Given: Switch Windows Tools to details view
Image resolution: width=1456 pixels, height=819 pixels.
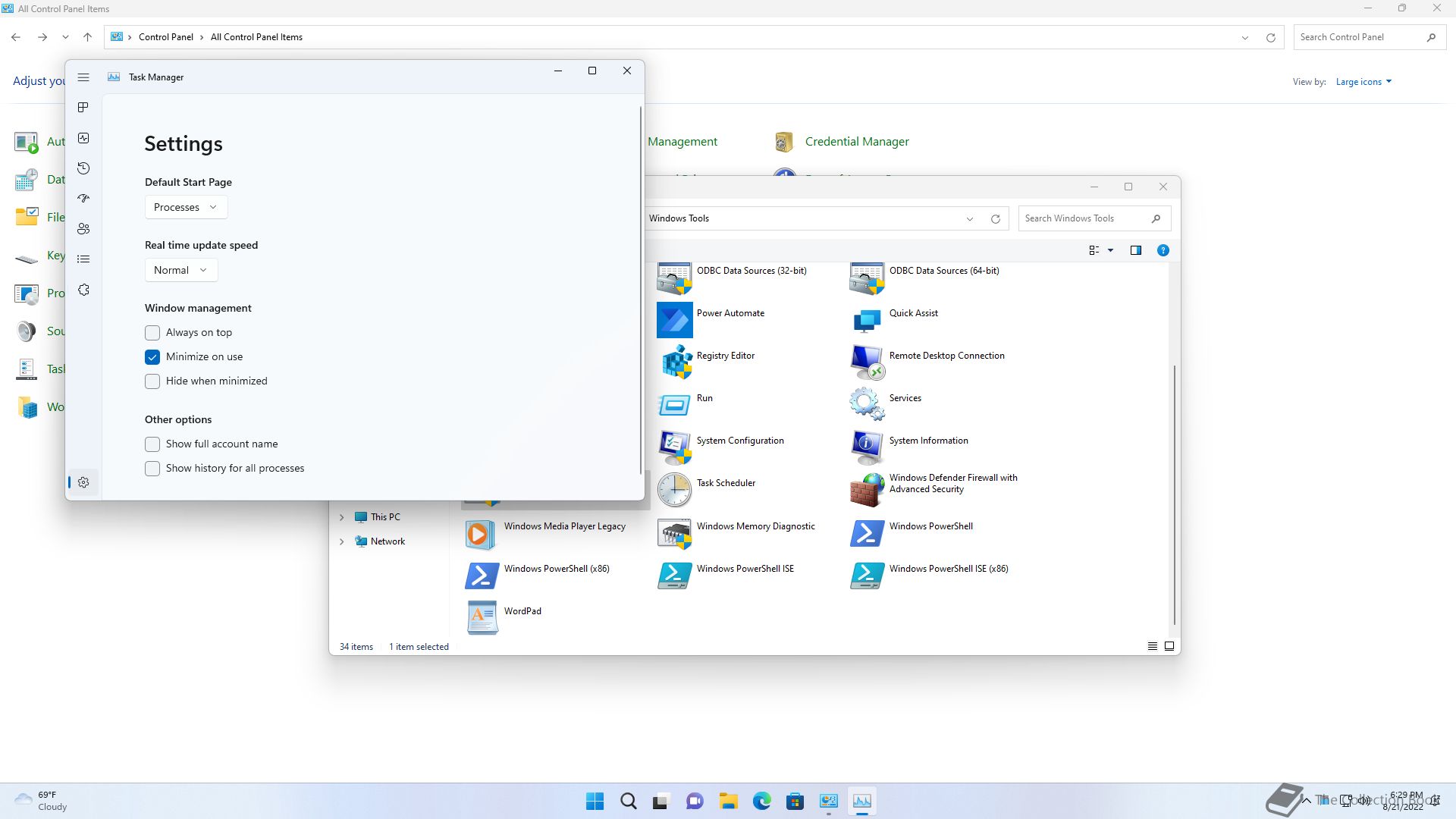Looking at the screenshot, I should (x=1153, y=647).
